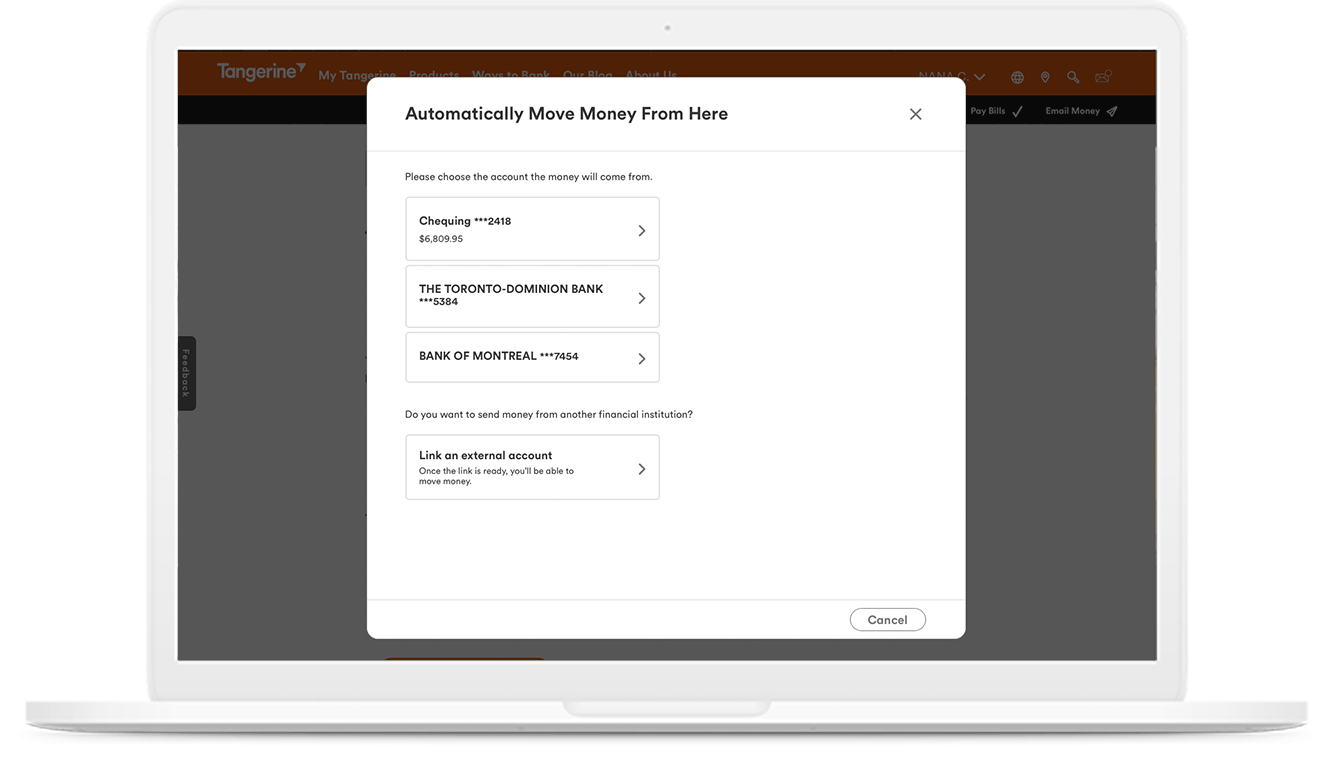This screenshot has height=766, width=1330.
Task: Open the Ways to Bank menu
Action: pos(511,75)
